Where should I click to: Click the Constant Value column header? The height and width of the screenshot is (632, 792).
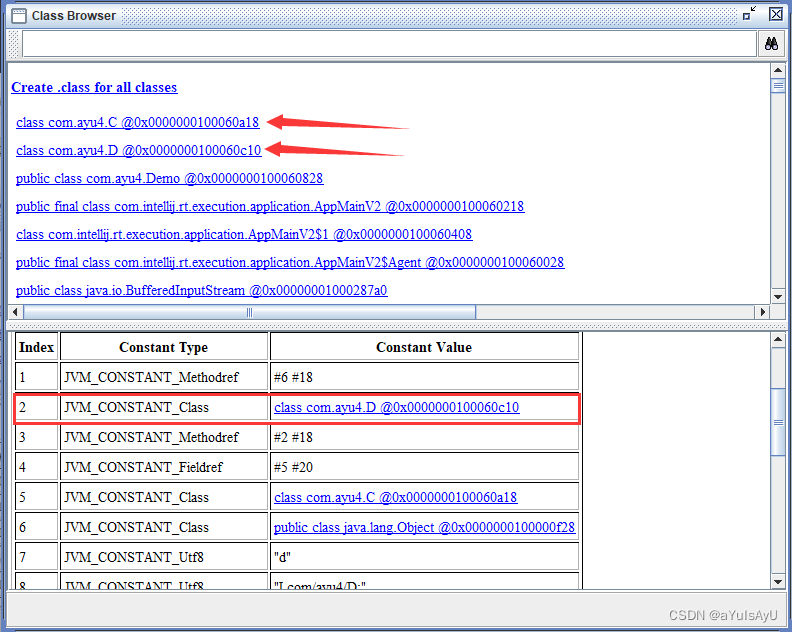(424, 347)
